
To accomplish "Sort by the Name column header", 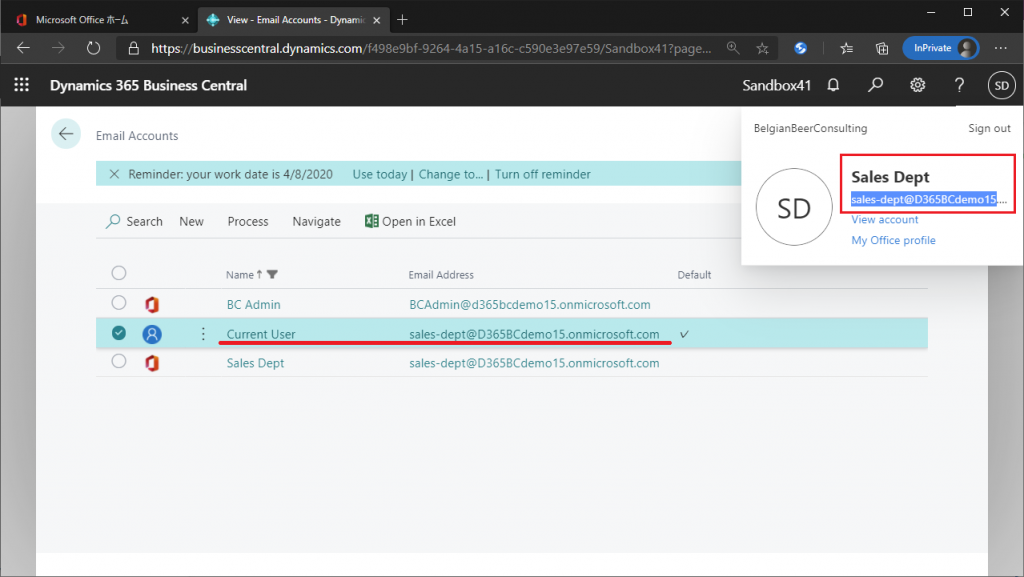I will tap(240, 275).
